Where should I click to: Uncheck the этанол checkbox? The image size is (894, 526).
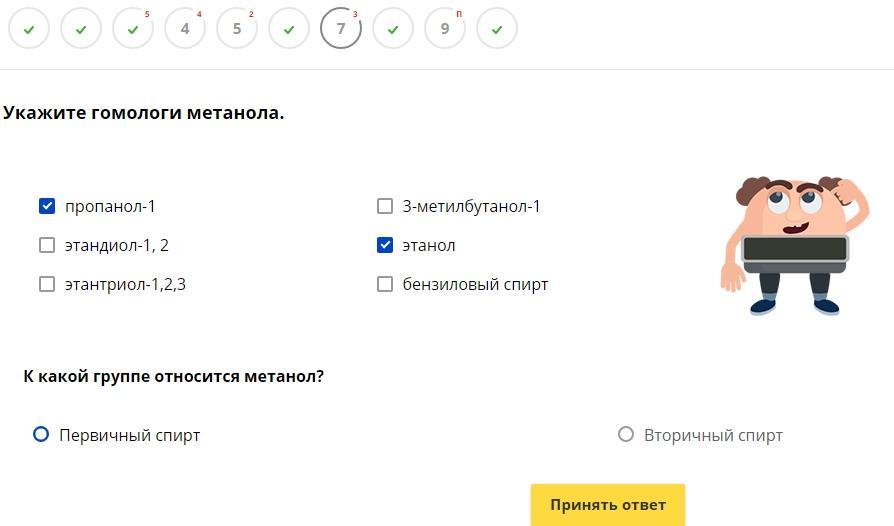coord(385,245)
